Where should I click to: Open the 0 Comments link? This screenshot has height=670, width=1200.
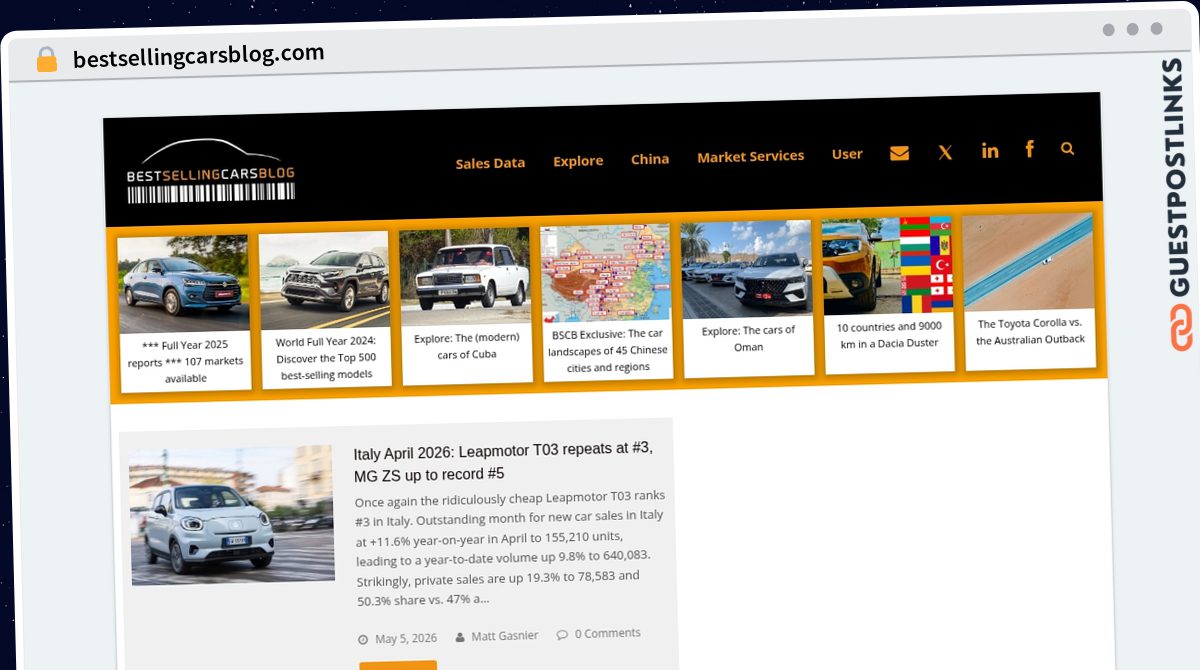606,633
